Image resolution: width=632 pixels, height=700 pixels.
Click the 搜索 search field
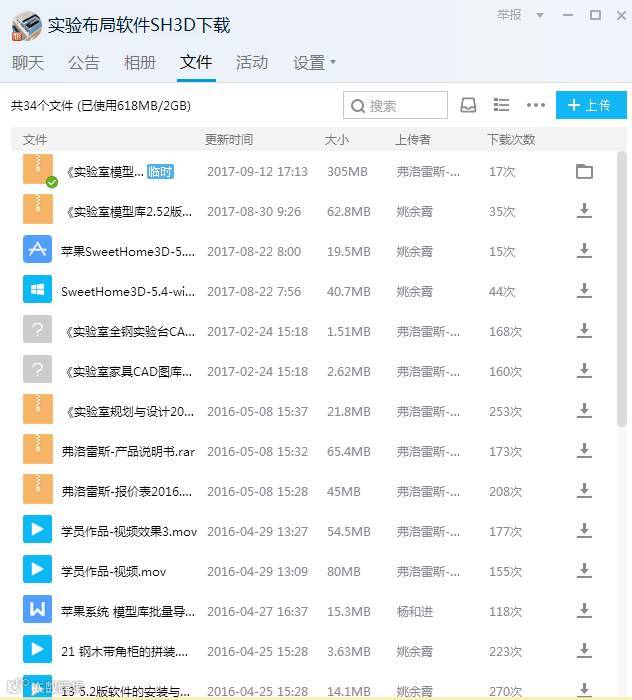pyautogui.click(x=395, y=105)
